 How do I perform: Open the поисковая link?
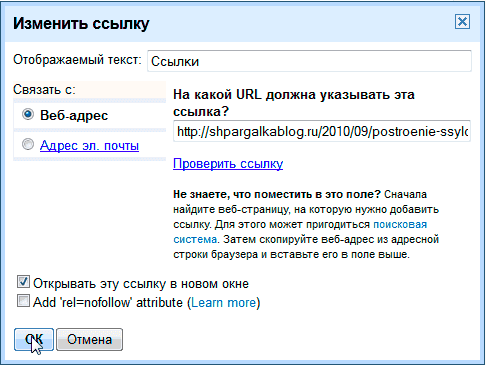tap(400, 224)
